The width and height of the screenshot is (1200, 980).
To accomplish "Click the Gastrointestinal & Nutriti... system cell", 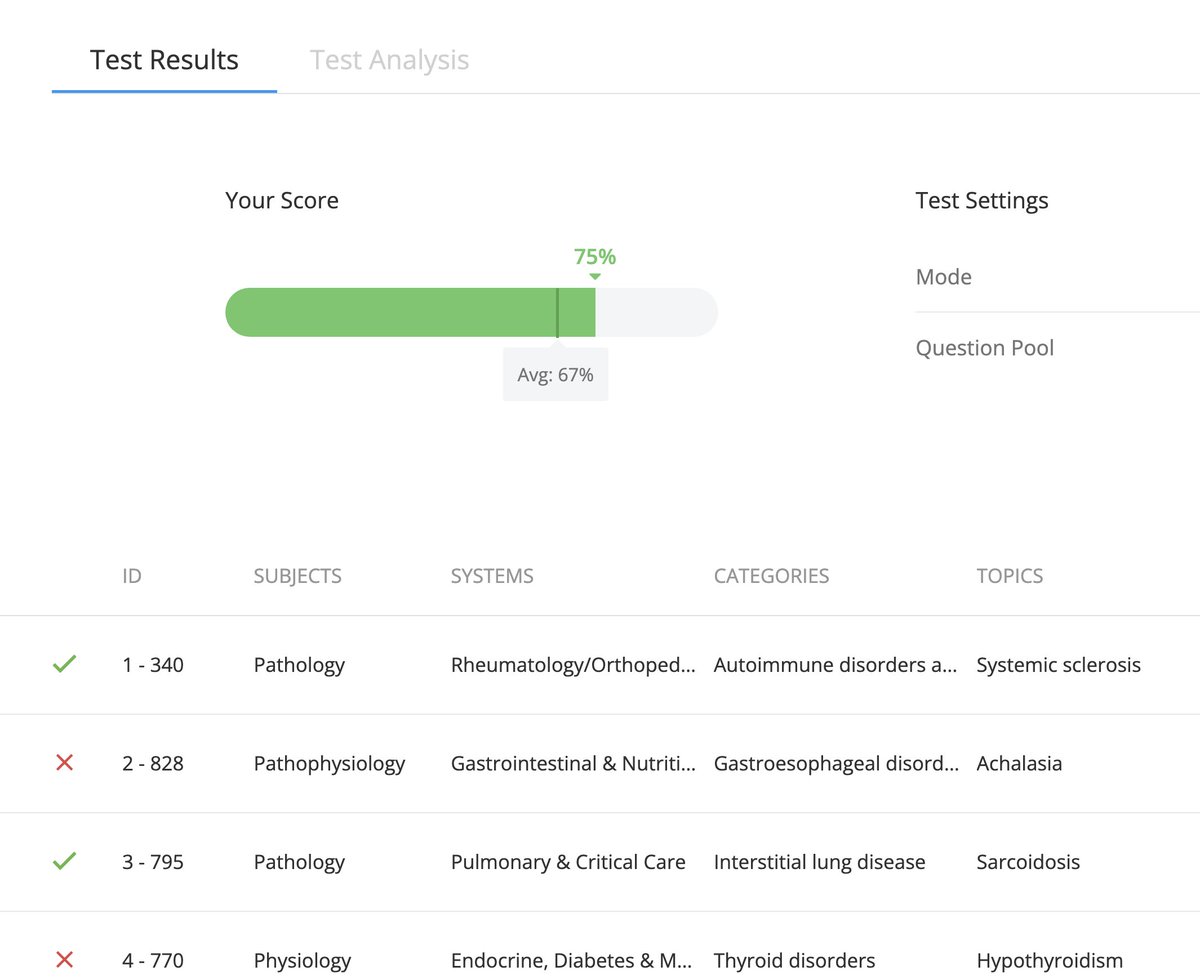I will [573, 764].
